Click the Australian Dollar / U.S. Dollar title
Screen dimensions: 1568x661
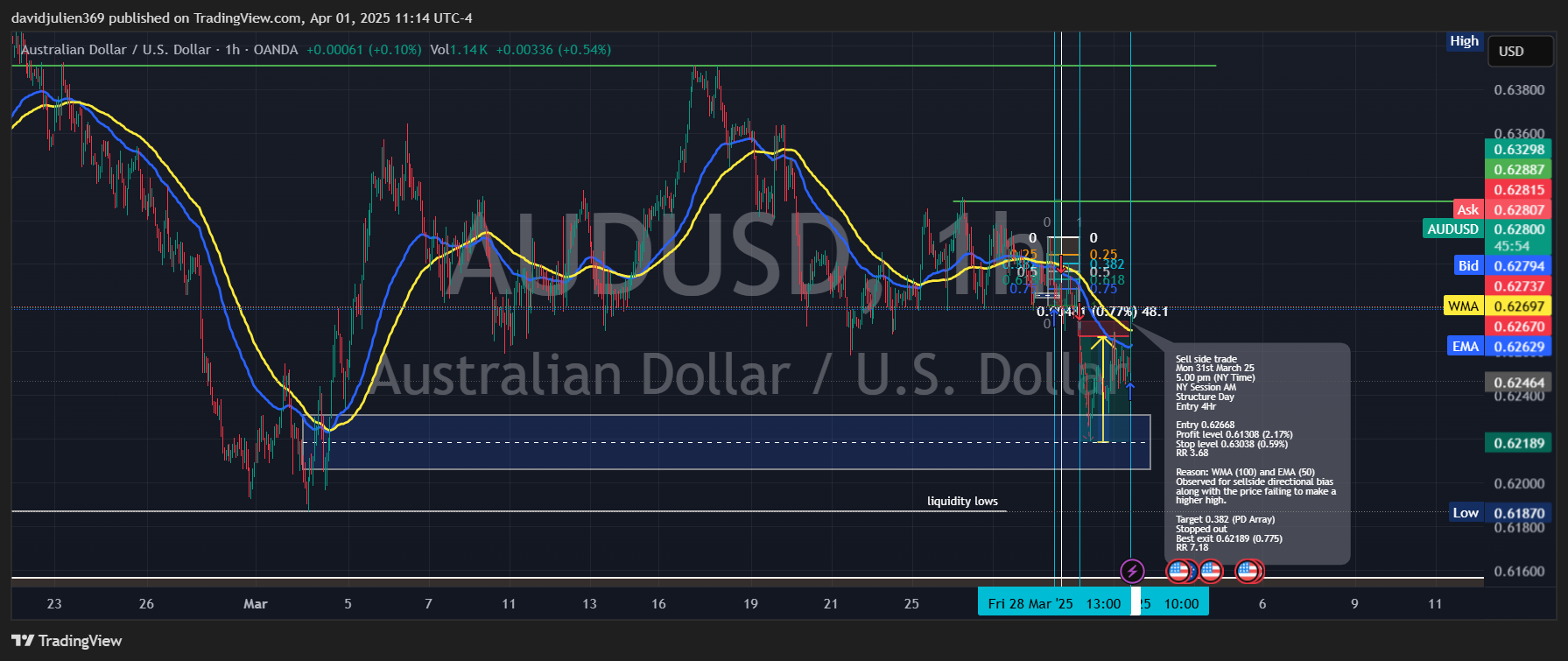116,50
